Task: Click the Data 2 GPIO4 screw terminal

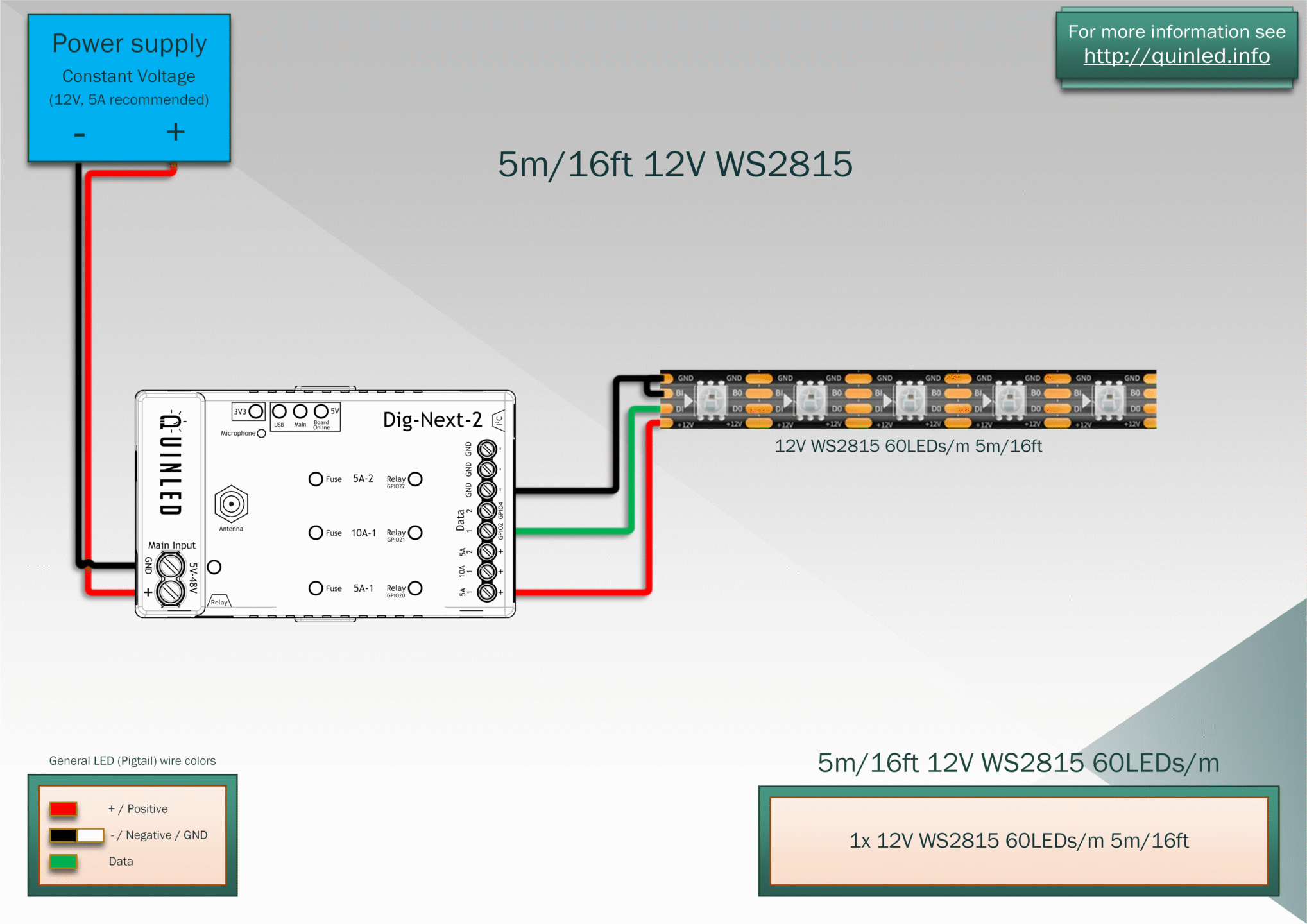Action: click(487, 510)
